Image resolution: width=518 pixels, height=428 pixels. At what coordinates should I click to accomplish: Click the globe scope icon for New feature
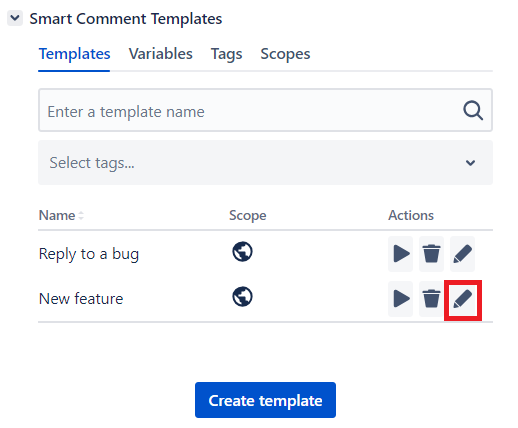(242, 297)
